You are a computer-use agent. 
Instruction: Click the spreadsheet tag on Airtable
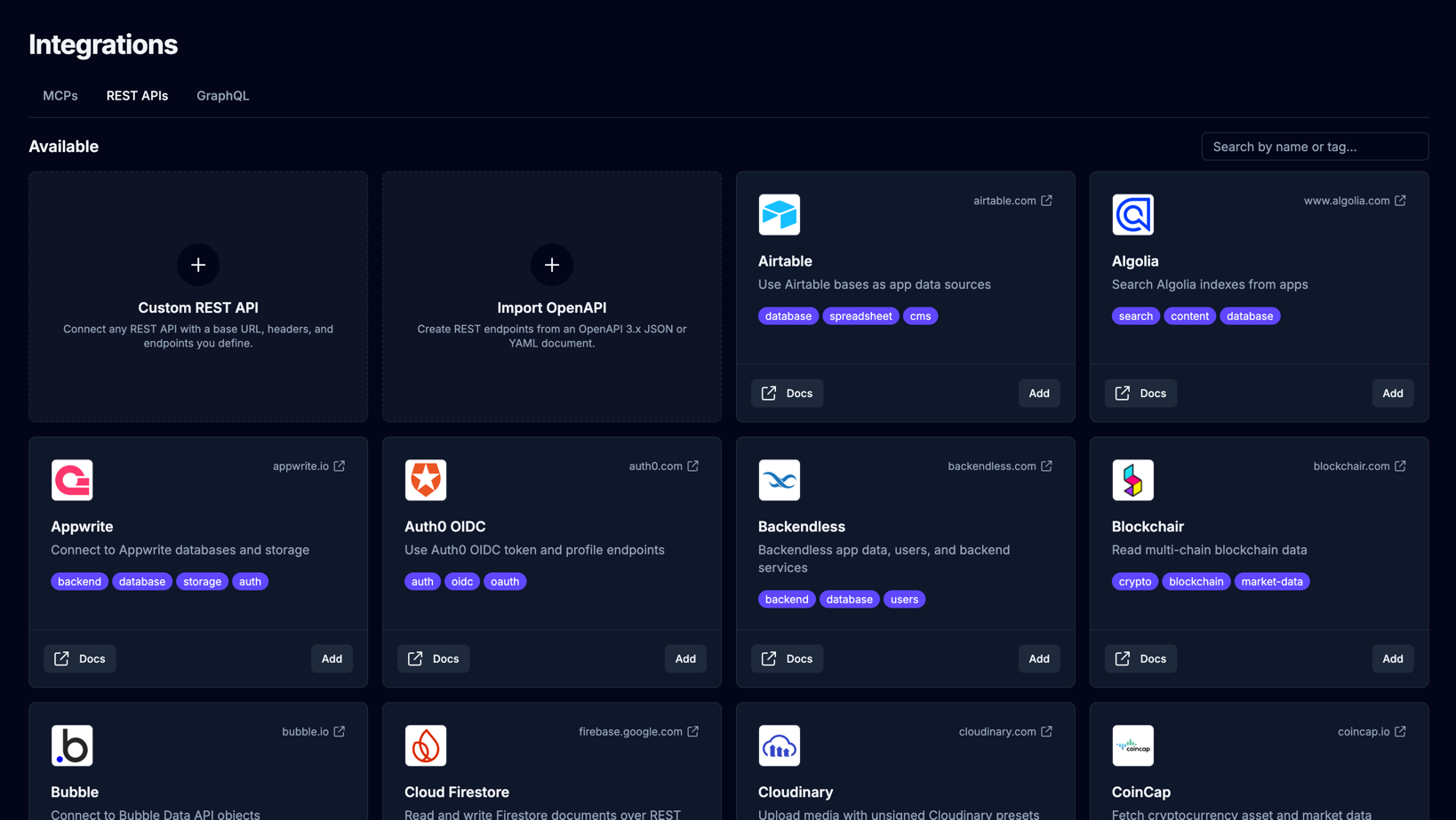(860, 316)
